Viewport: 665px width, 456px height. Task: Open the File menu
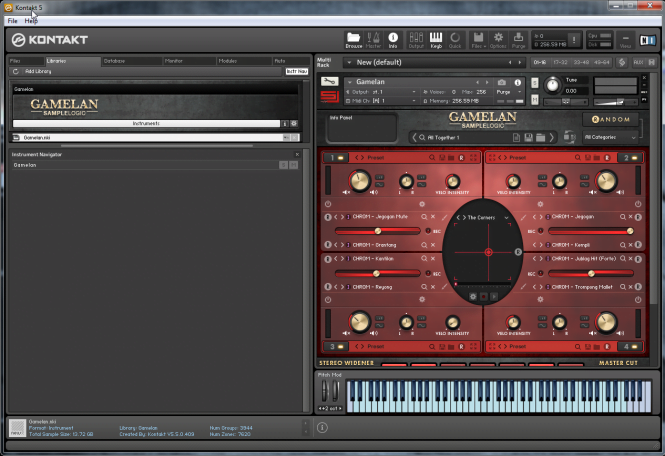13,21
